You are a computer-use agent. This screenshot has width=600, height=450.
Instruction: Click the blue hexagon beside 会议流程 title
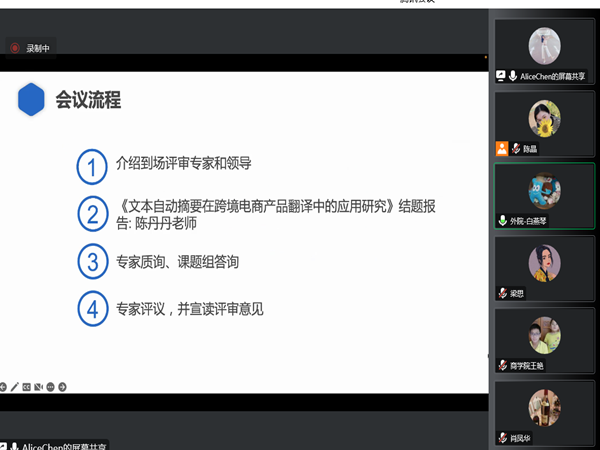pyautogui.click(x=31, y=99)
